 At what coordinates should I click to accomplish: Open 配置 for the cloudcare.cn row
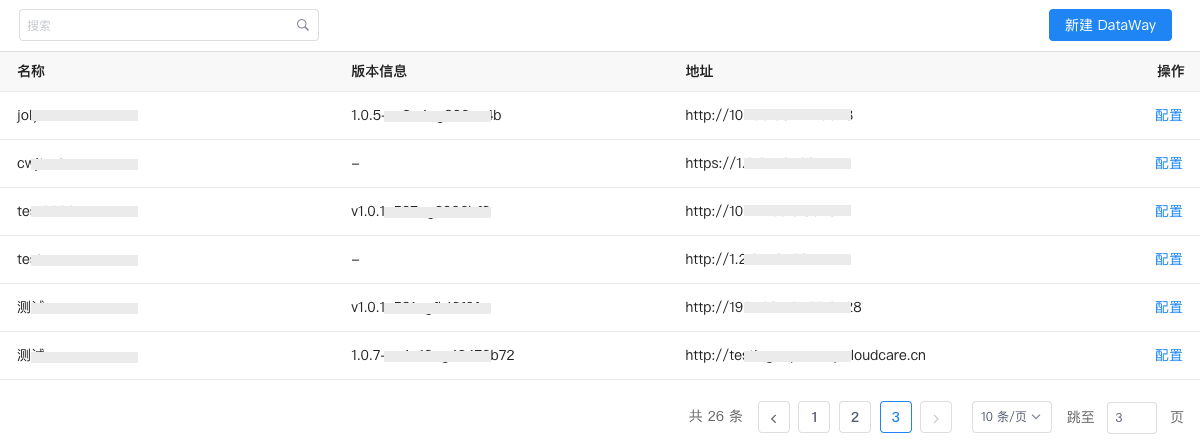(1168, 355)
